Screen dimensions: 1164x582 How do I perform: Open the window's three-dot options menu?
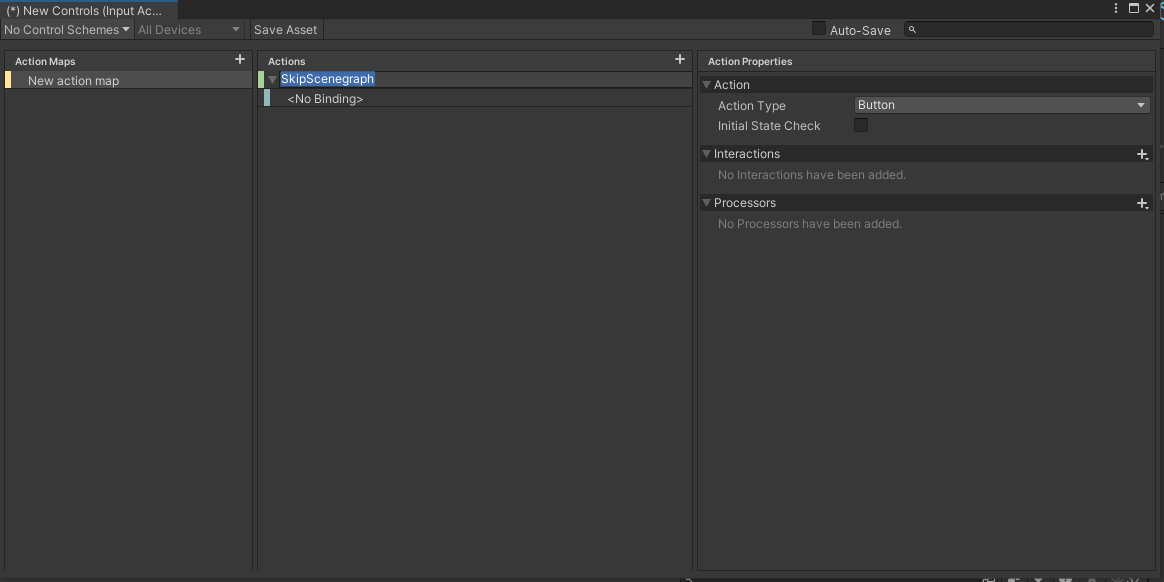pyautogui.click(x=1116, y=8)
